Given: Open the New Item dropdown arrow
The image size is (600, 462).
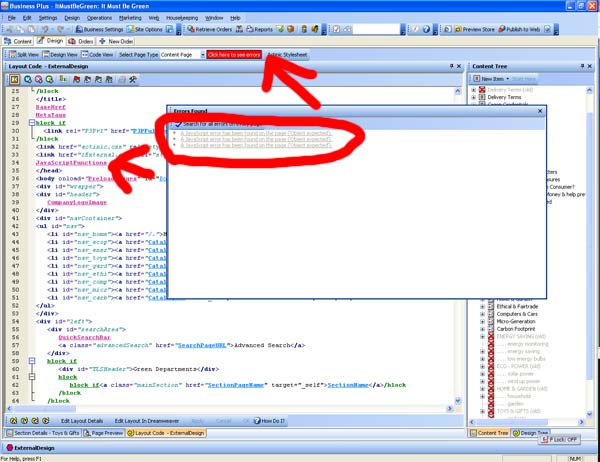Looking at the screenshot, I should pyautogui.click(x=507, y=78).
